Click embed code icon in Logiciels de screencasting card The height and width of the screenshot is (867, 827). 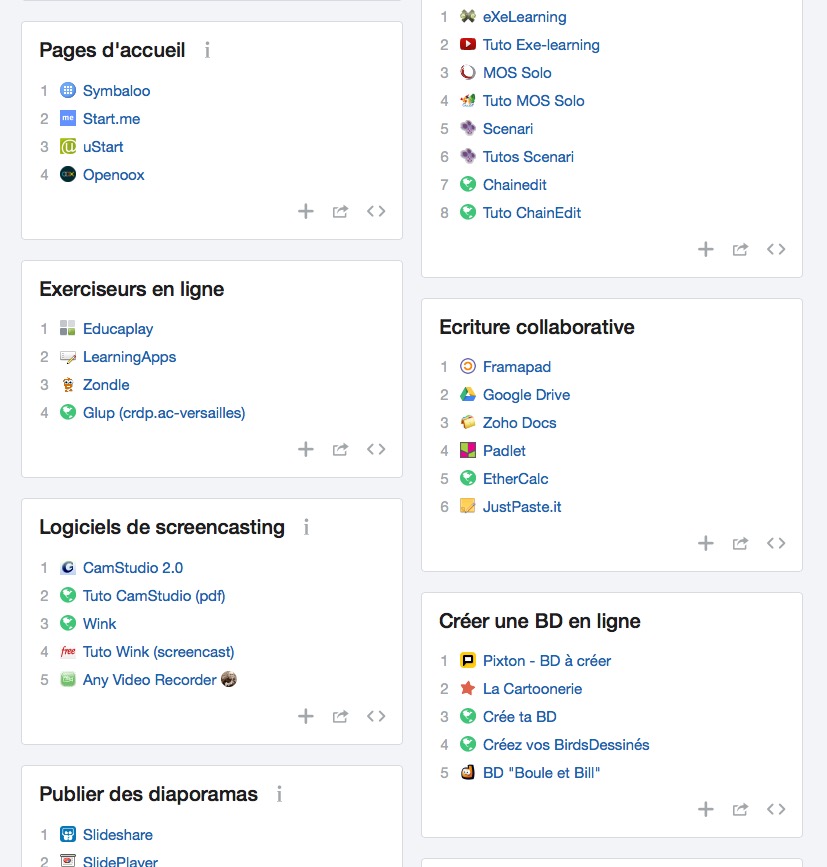[376, 716]
